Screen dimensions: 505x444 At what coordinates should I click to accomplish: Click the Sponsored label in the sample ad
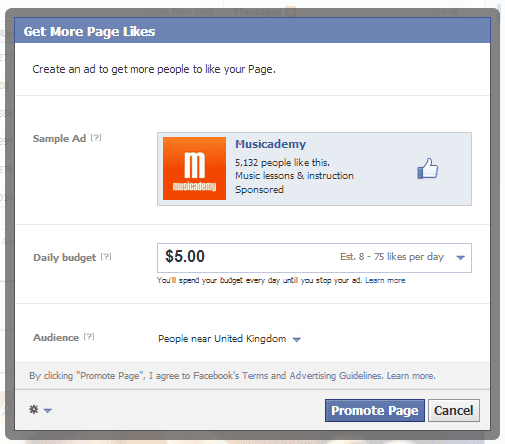tap(259, 190)
